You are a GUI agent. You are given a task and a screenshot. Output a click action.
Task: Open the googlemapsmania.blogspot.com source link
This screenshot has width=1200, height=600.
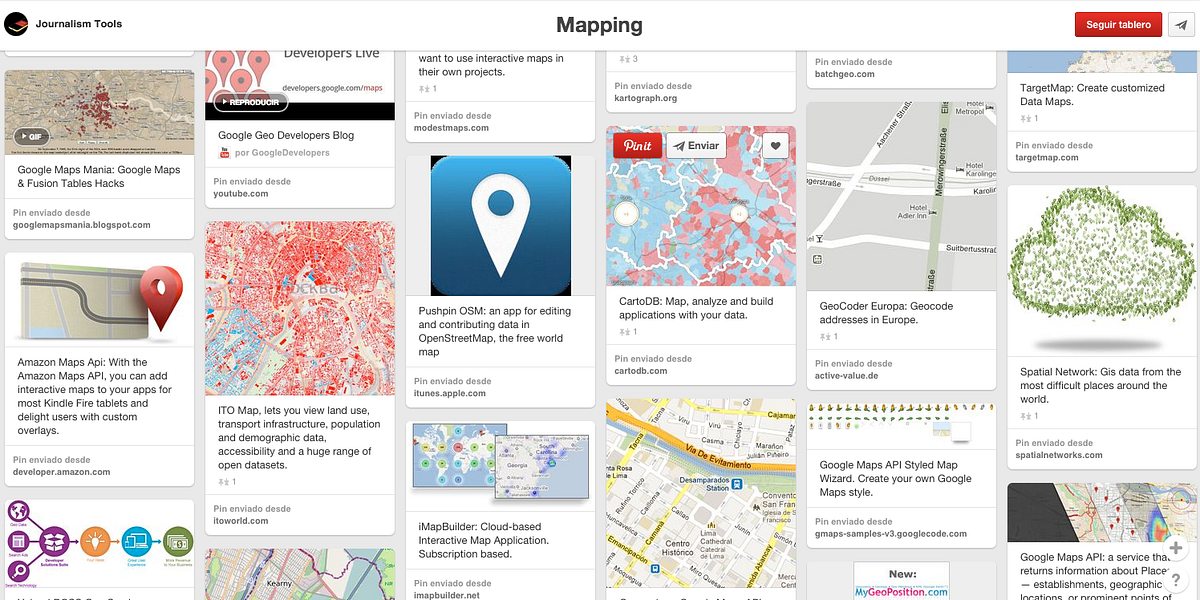tap(82, 225)
